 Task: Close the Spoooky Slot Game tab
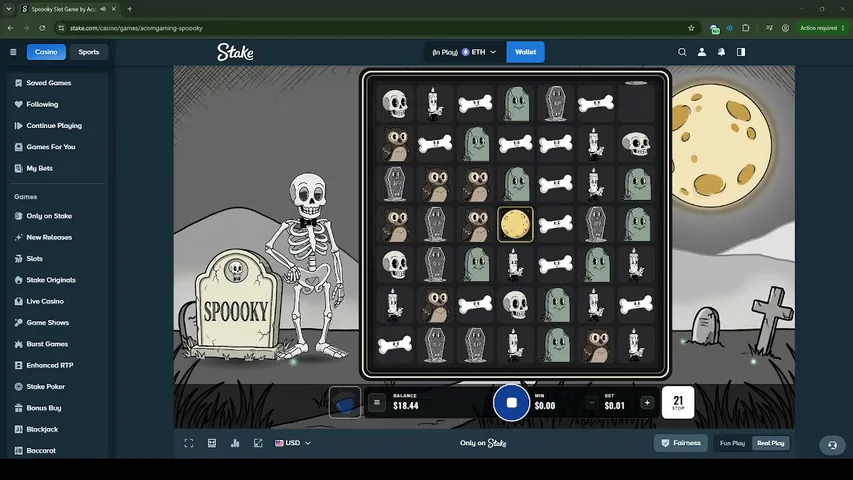tap(114, 9)
